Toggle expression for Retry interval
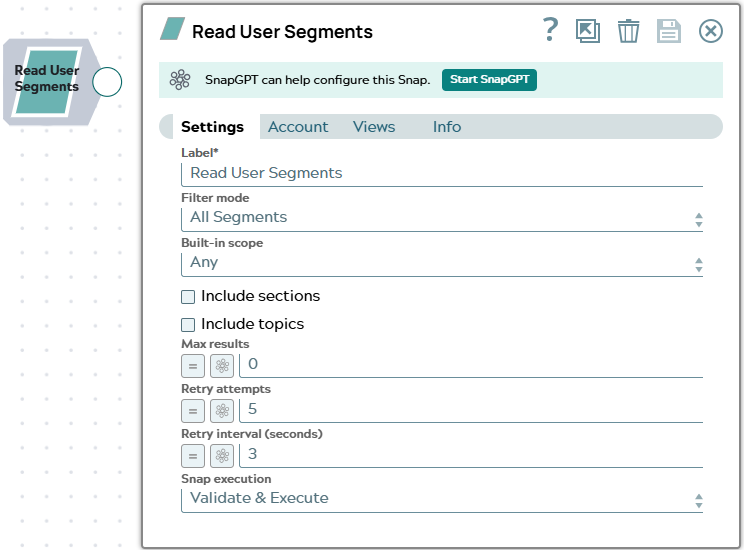Viewport: 744px width, 550px height. (x=193, y=456)
